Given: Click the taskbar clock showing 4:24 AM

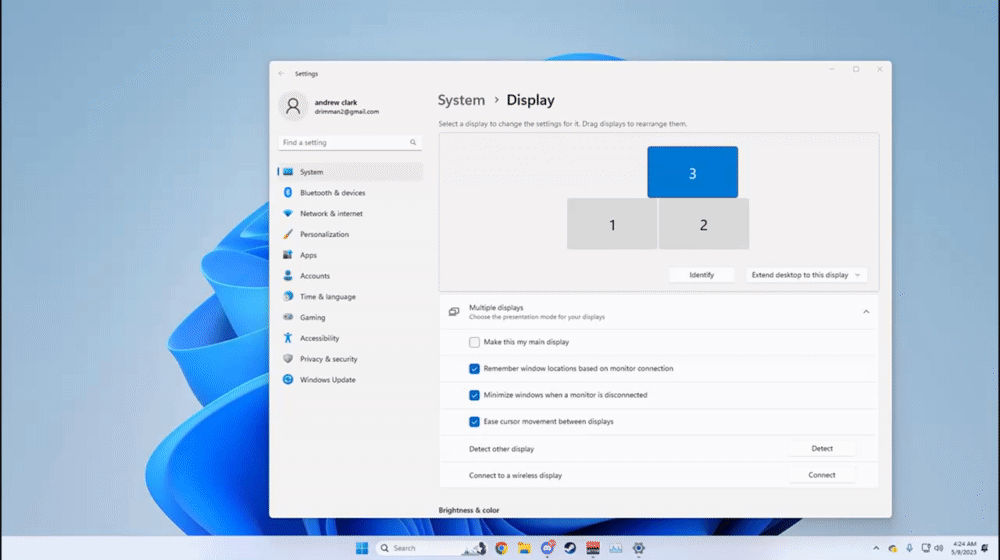Looking at the screenshot, I should [964, 548].
